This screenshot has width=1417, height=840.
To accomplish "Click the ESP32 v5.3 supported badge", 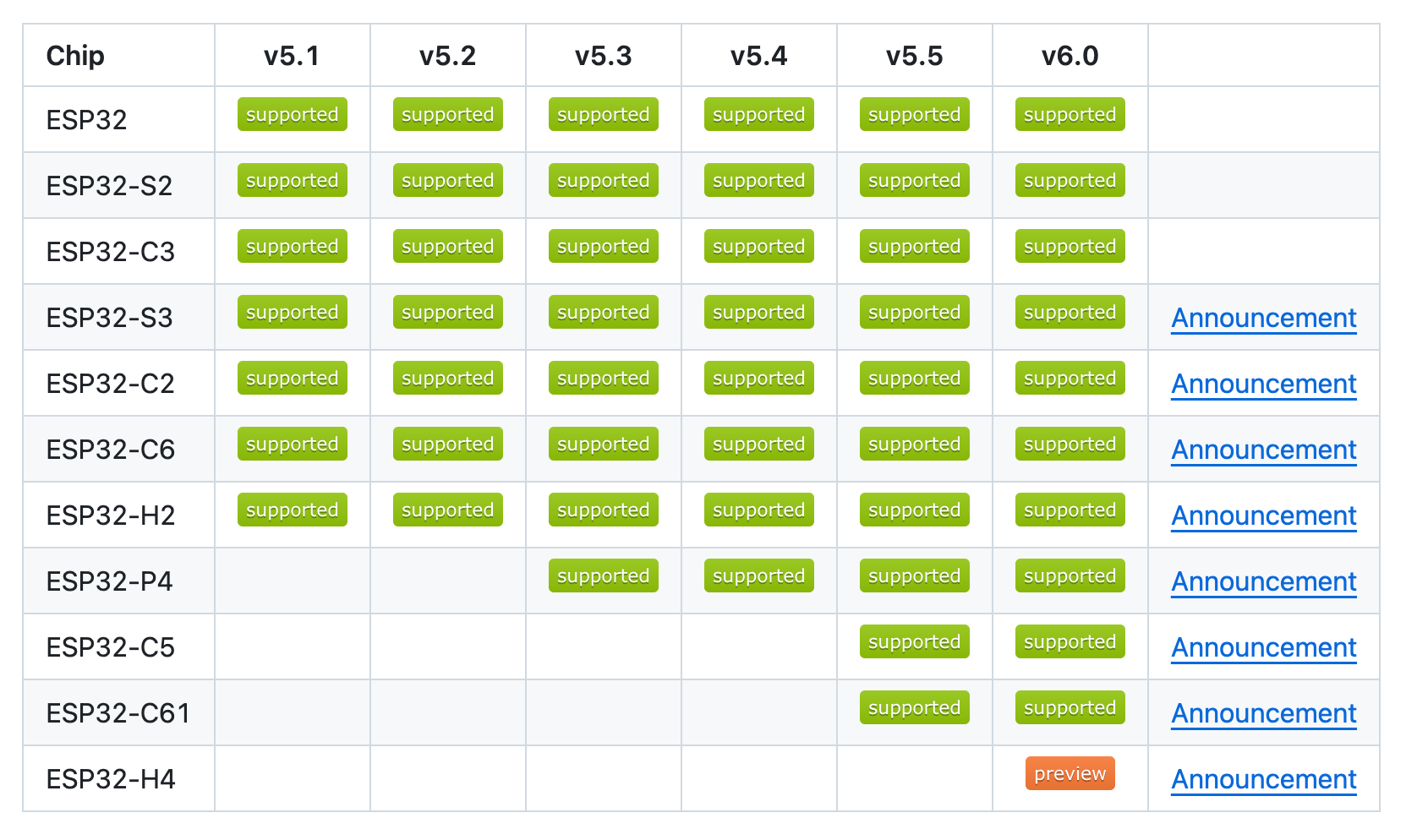I will coord(604,114).
